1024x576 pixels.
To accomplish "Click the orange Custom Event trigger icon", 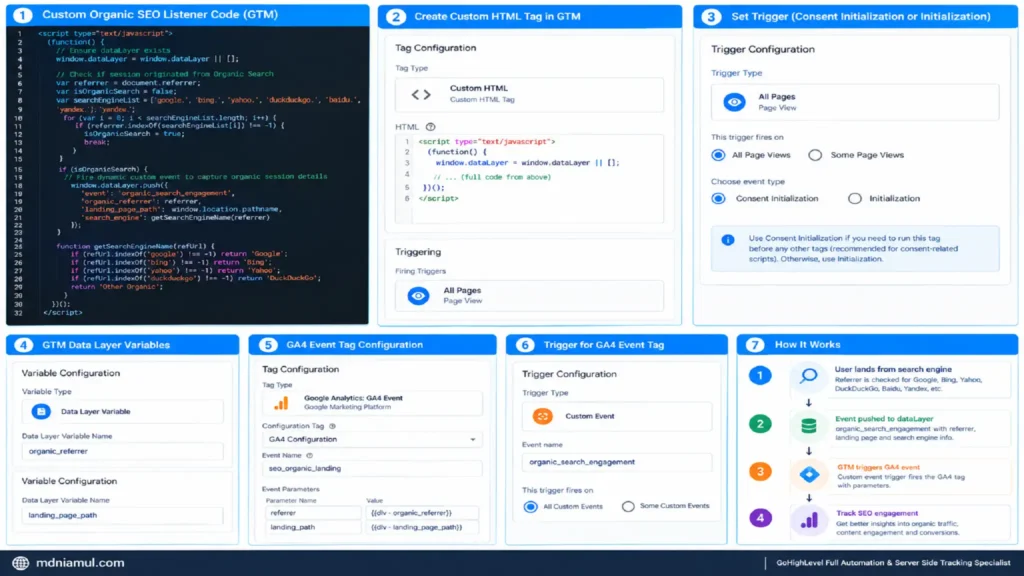I will (x=542, y=416).
